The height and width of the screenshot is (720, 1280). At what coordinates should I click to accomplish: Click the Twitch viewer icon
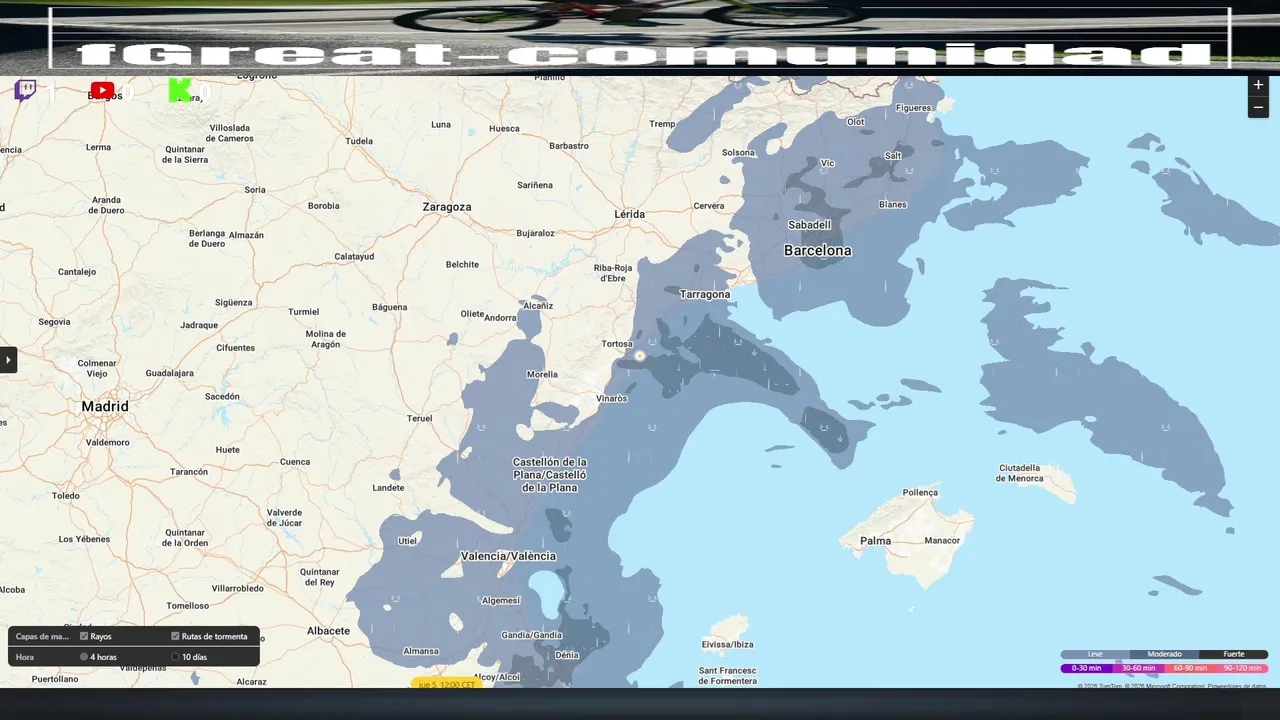click(25, 91)
